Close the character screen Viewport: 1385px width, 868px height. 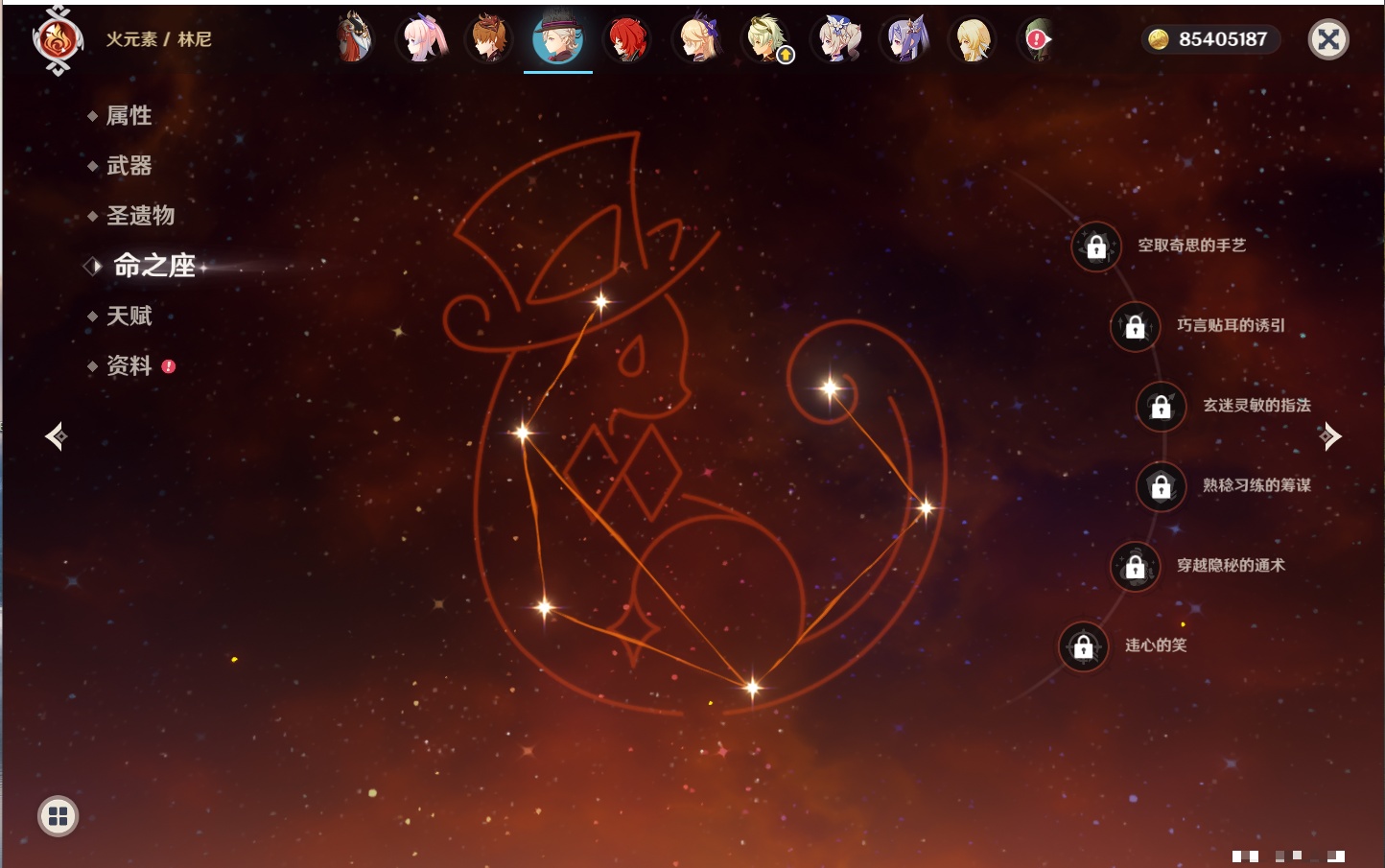1328,39
